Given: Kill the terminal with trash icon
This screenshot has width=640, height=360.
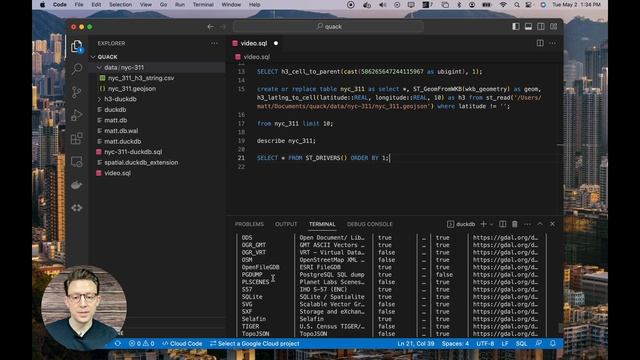Looking at the screenshot, I should (x=515, y=224).
